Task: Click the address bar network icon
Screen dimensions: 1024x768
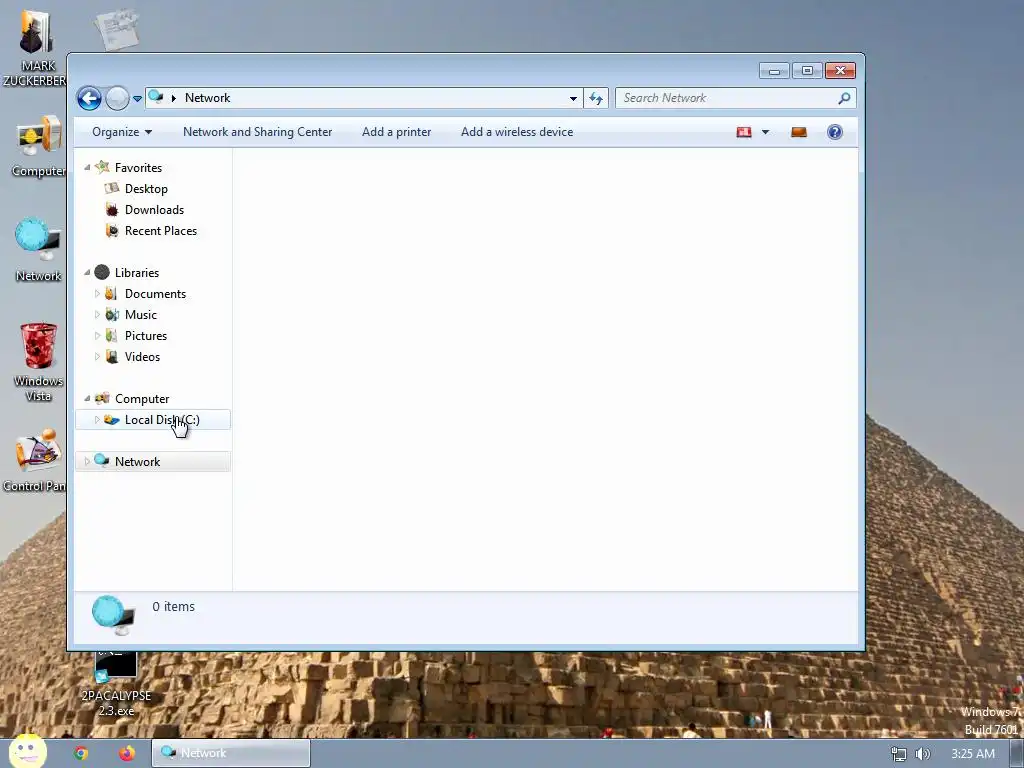Action: pos(156,97)
